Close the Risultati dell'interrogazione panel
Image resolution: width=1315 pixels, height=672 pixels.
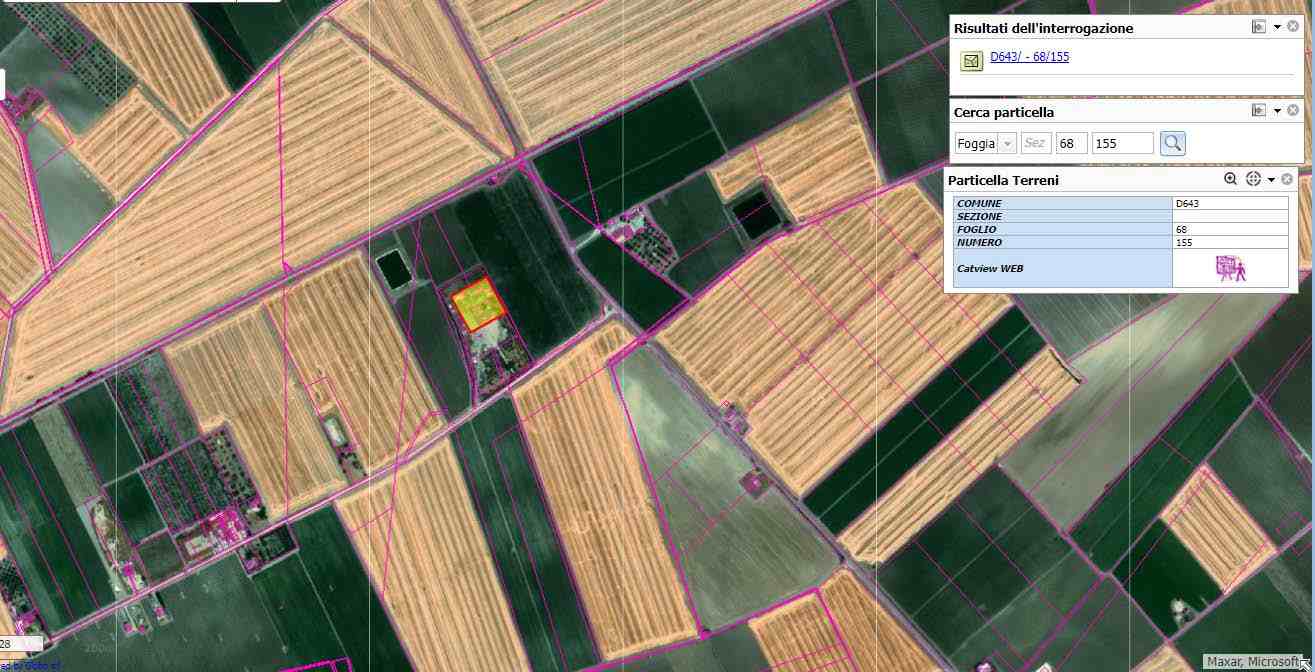1293,27
